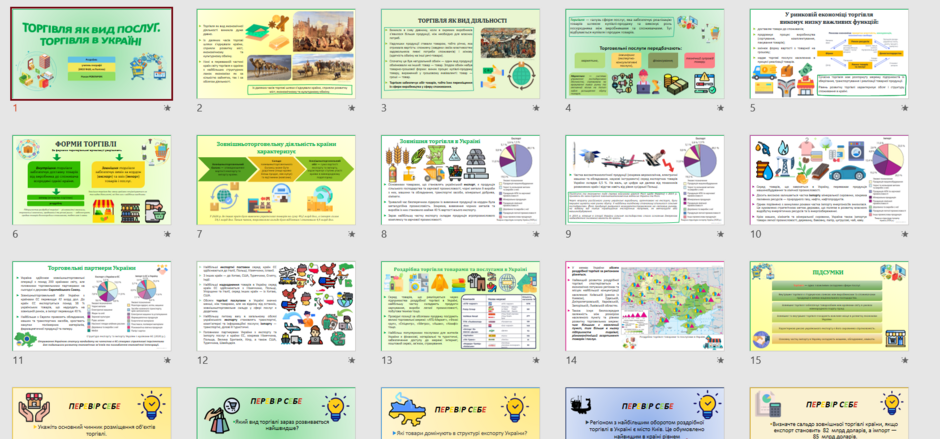The width and height of the screenshot is (940, 439).
Task: Click slide number label 8
Action: pyautogui.click(x=384, y=234)
